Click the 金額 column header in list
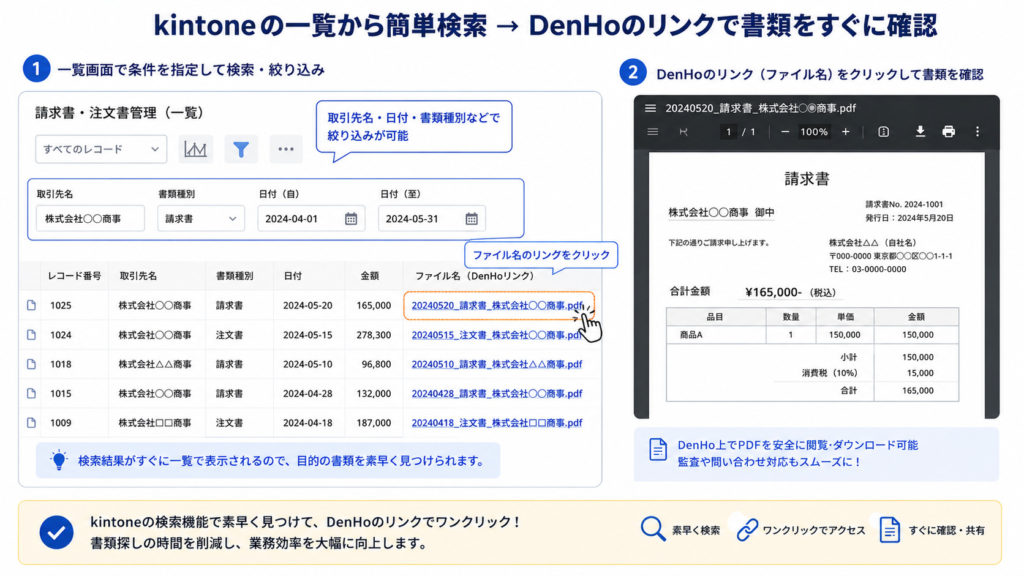Image resolution: width=1024 pixels, height=576 pixels. [x=370, y=276]
